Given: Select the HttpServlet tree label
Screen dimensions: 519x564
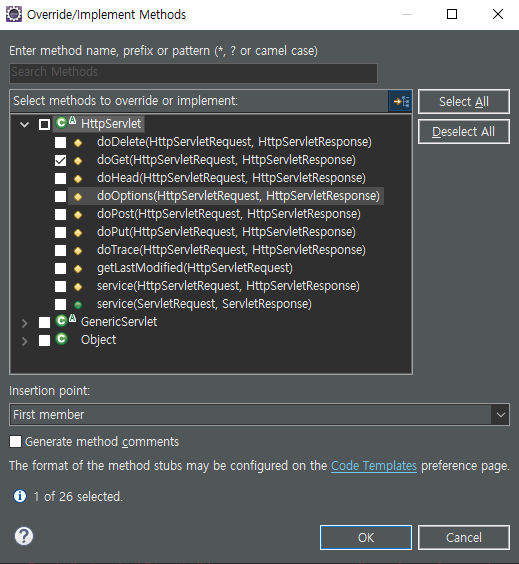Looking at the screenshot, I should point(111,124).
